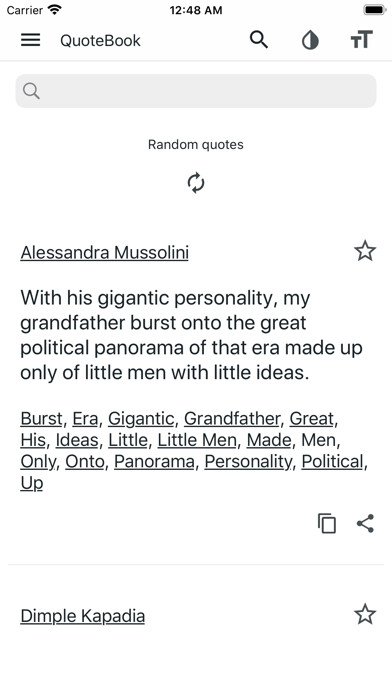Select the Grandfather tag
The image size is (392, 696).
[x=232, y=419]
